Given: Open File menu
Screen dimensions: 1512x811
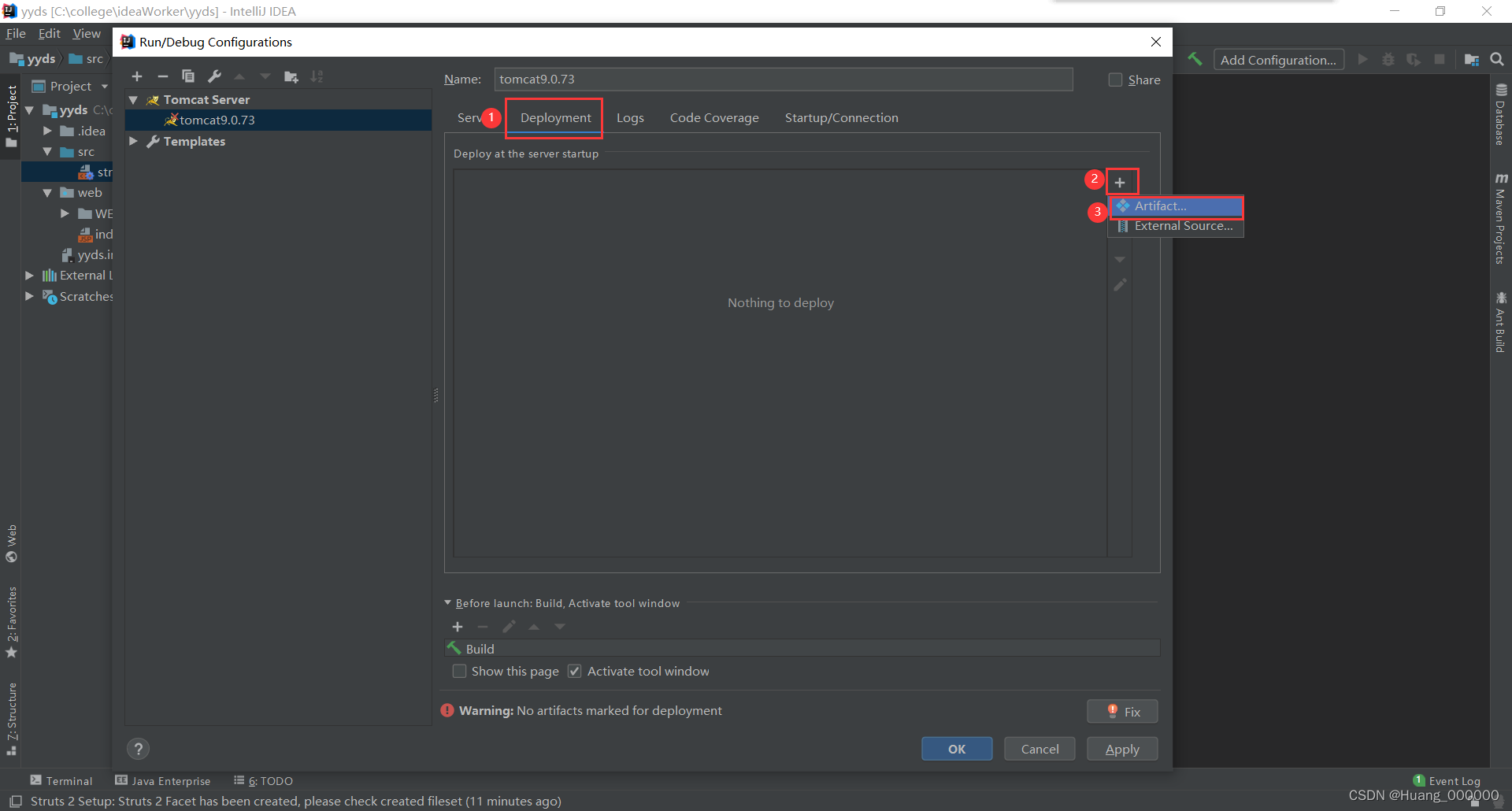Looking at the screenshot, I should (16, 33).
